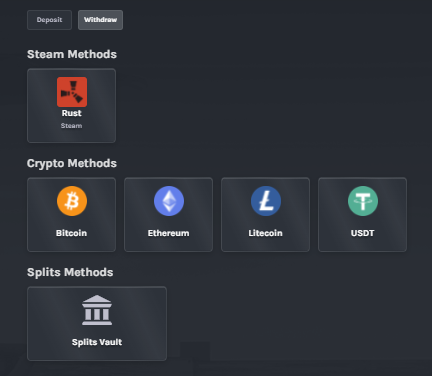
Task: Click the orange Bitcoin coin icon
Action: [72, 201]
